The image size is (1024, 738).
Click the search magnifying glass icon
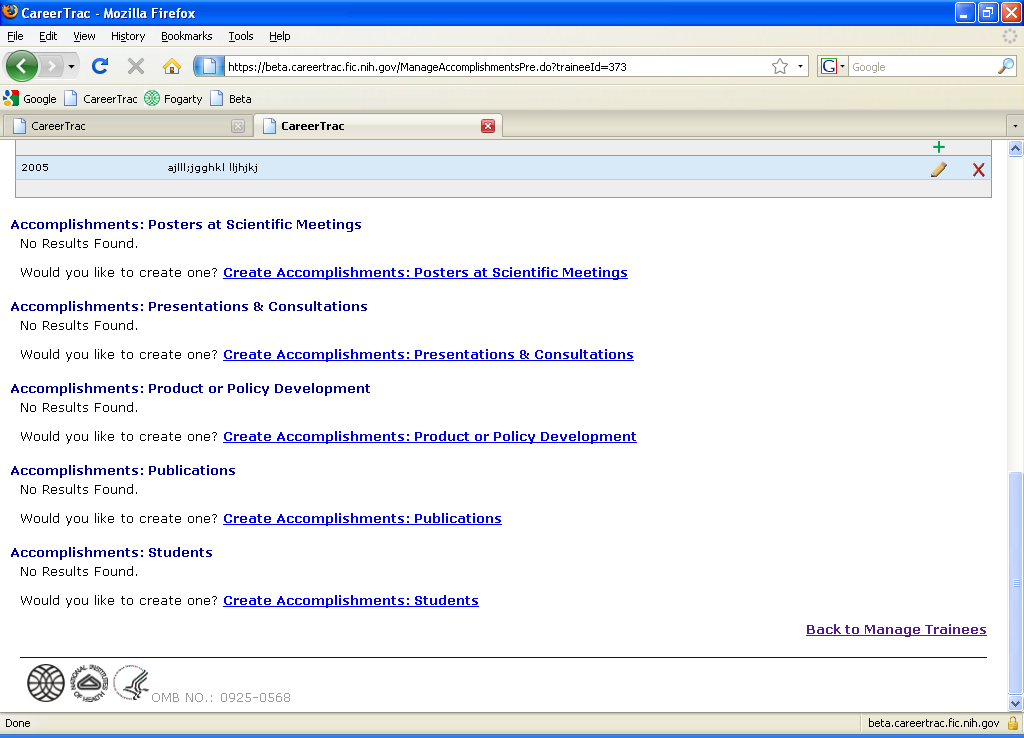click(x=1005, y=67)
